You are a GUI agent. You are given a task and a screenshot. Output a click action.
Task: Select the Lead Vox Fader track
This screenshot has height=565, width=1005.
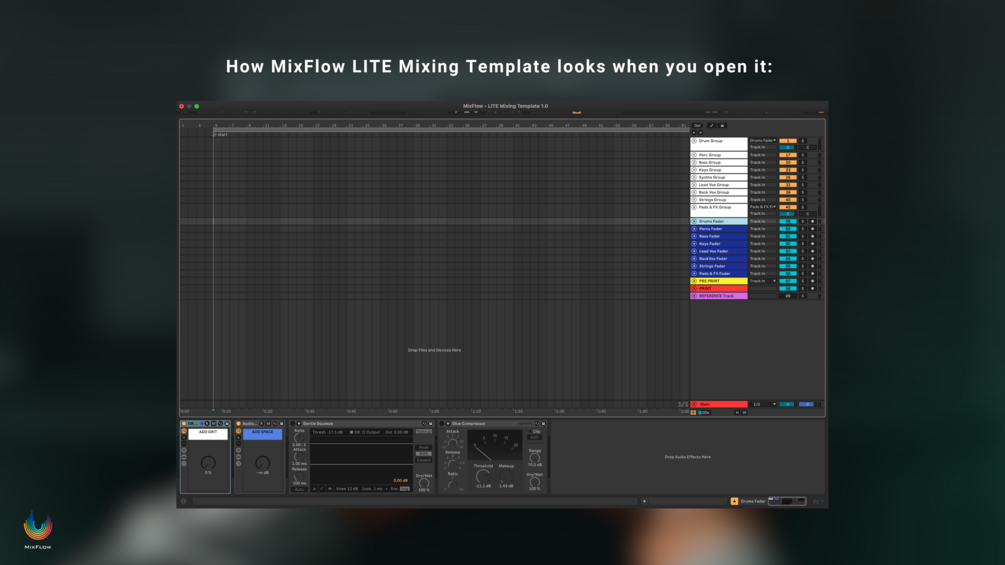(x=719, y=251)
